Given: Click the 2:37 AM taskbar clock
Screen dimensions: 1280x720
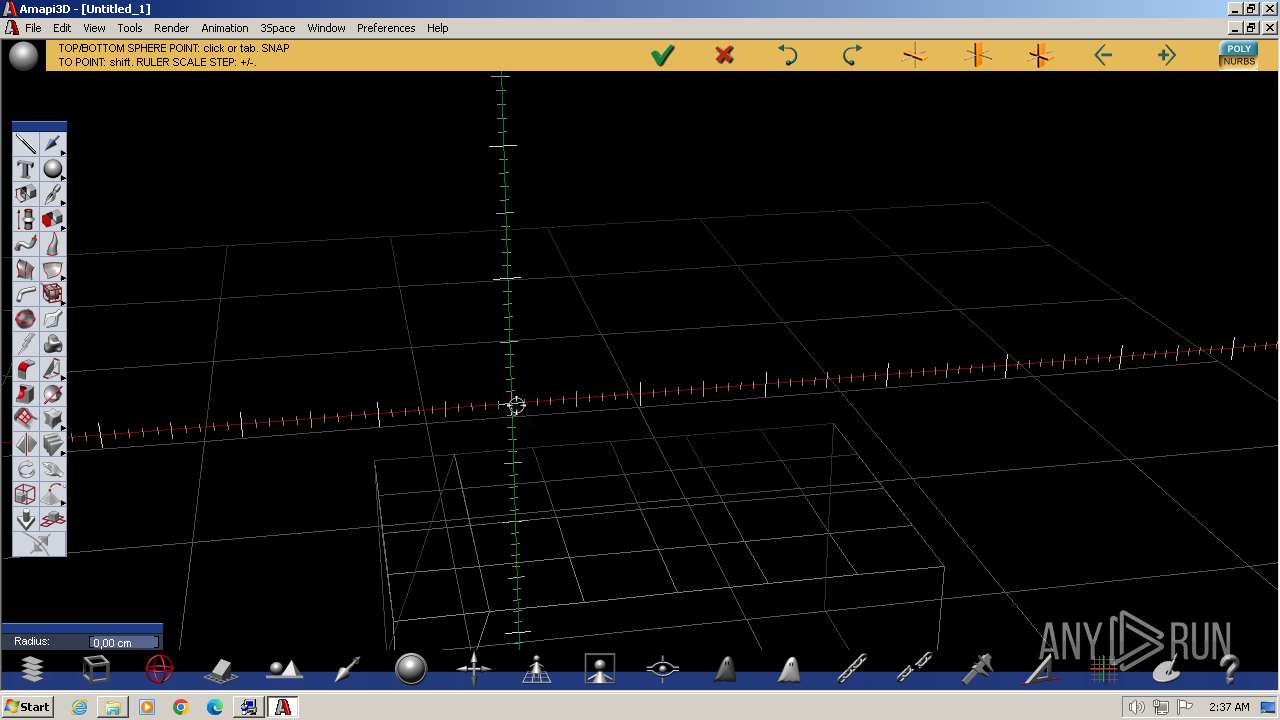Looking at the screenshot, I should coord(1229,707).
